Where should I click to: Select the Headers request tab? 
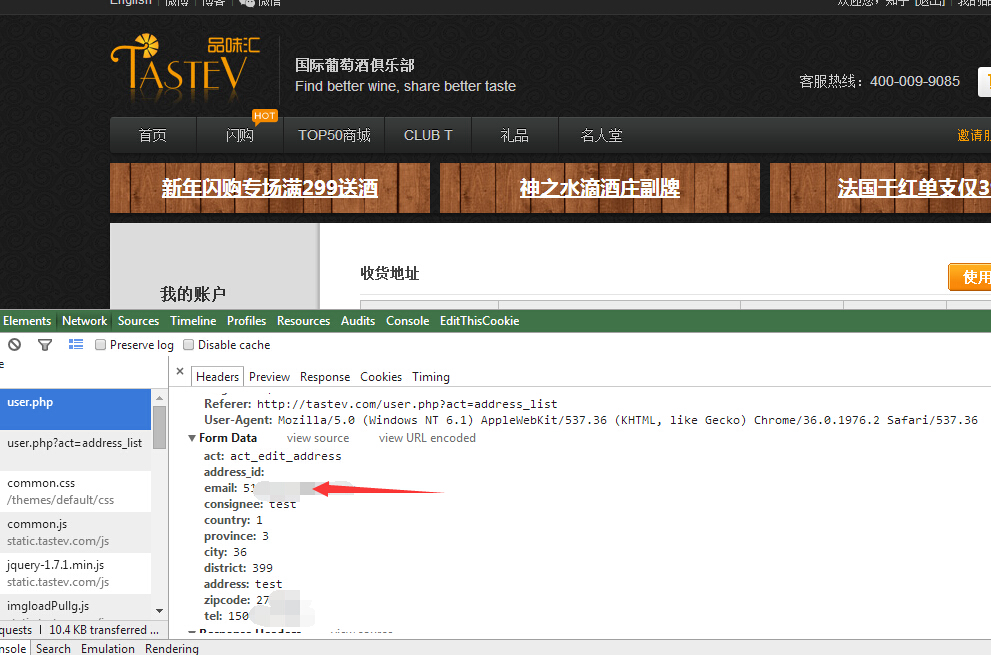[x=217, y=376]
